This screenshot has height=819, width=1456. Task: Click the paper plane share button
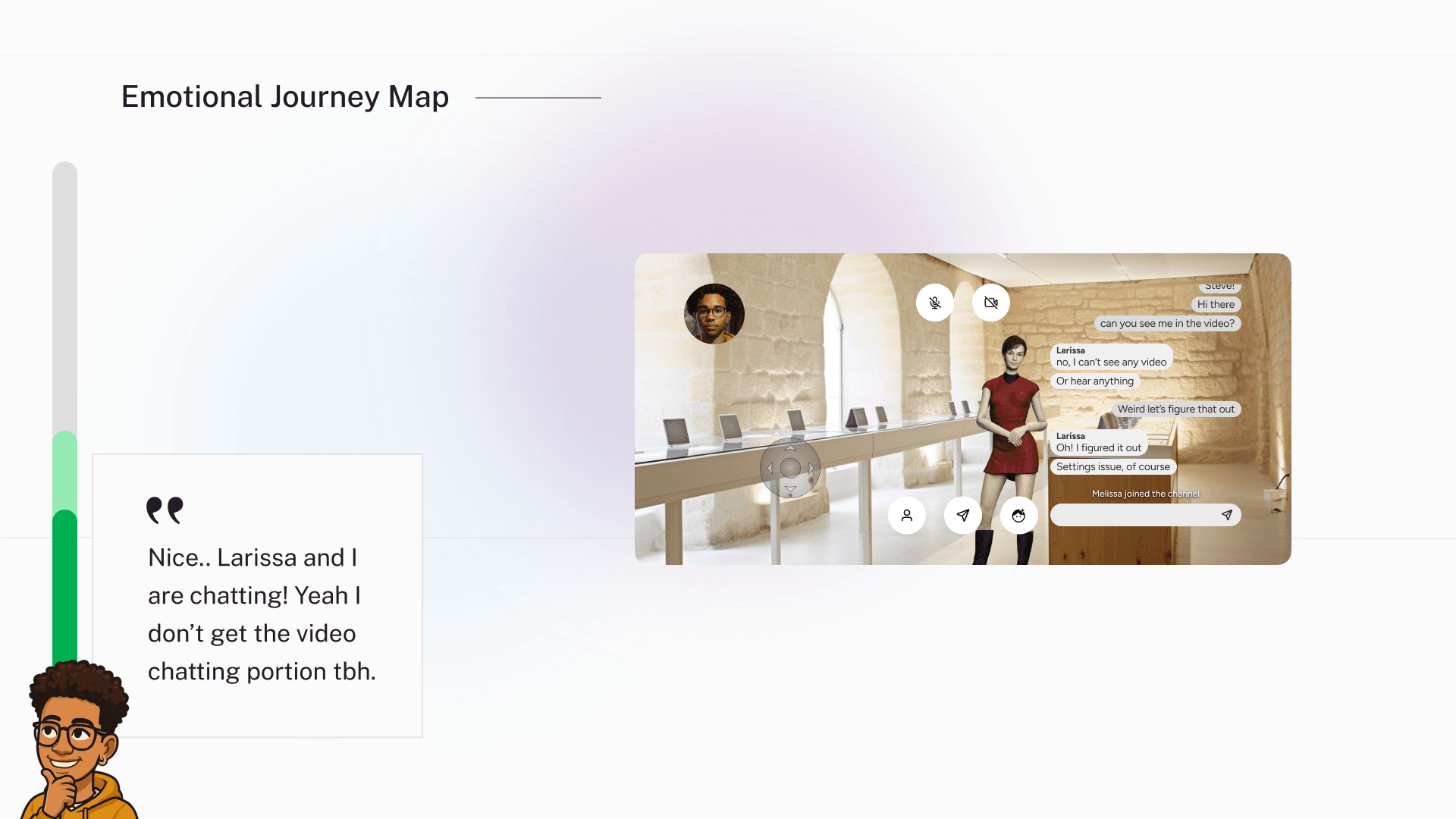[x=963, y=516]
